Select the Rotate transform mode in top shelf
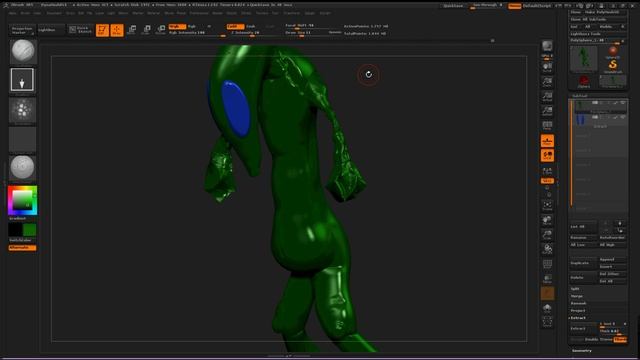Screen dimensions: 640x360 161,30
